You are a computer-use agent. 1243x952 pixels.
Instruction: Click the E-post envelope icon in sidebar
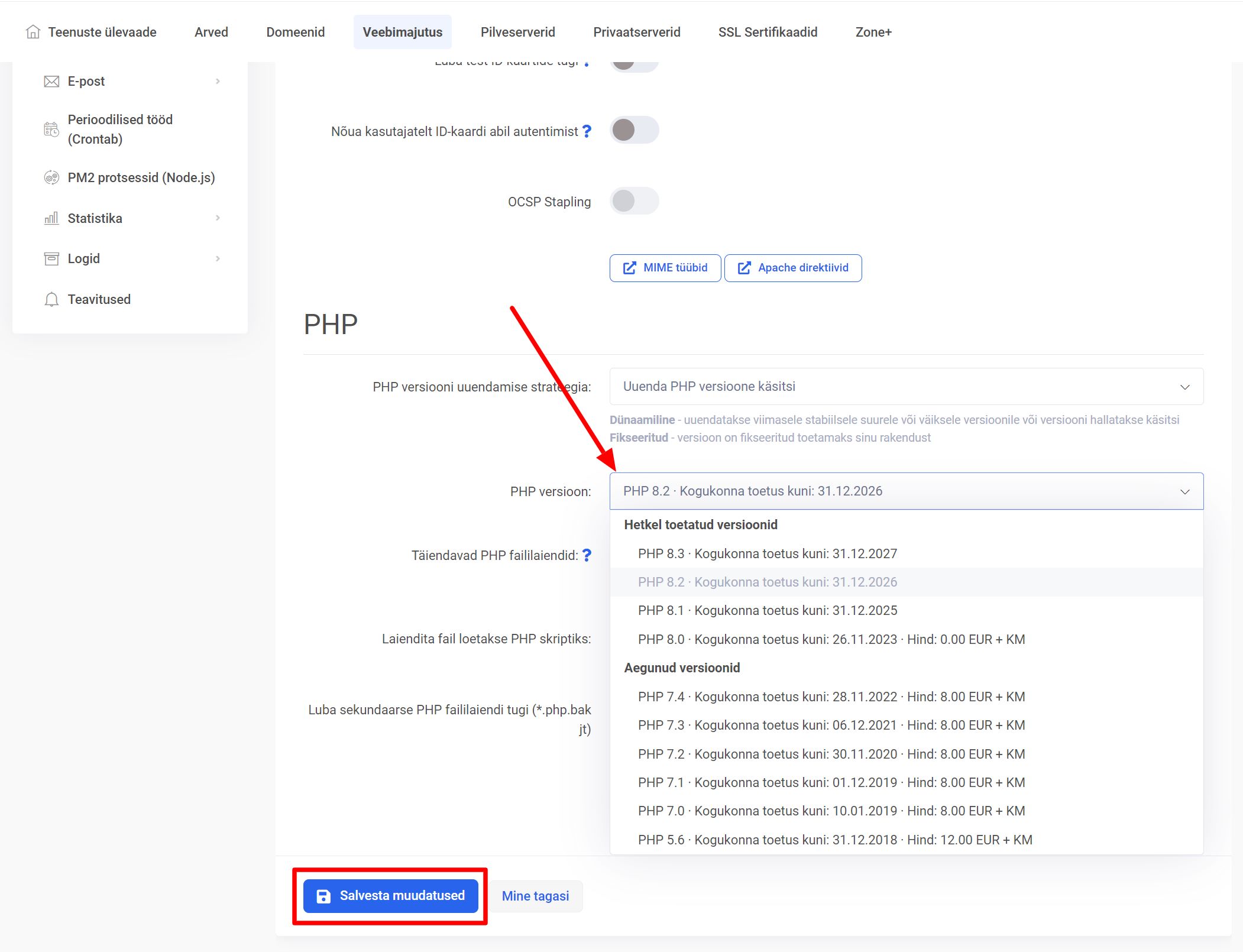coord(51,81)
